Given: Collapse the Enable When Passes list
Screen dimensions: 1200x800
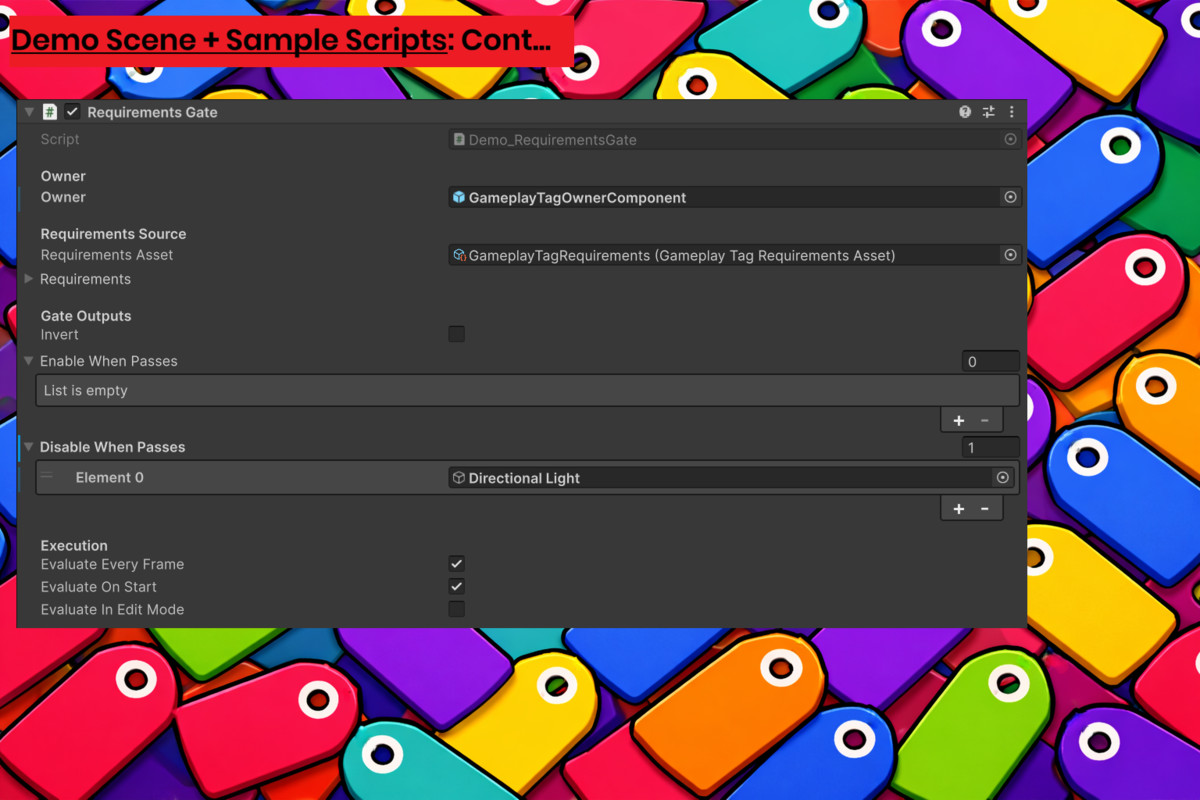Looking at the screenshot, I should point(29,361).
